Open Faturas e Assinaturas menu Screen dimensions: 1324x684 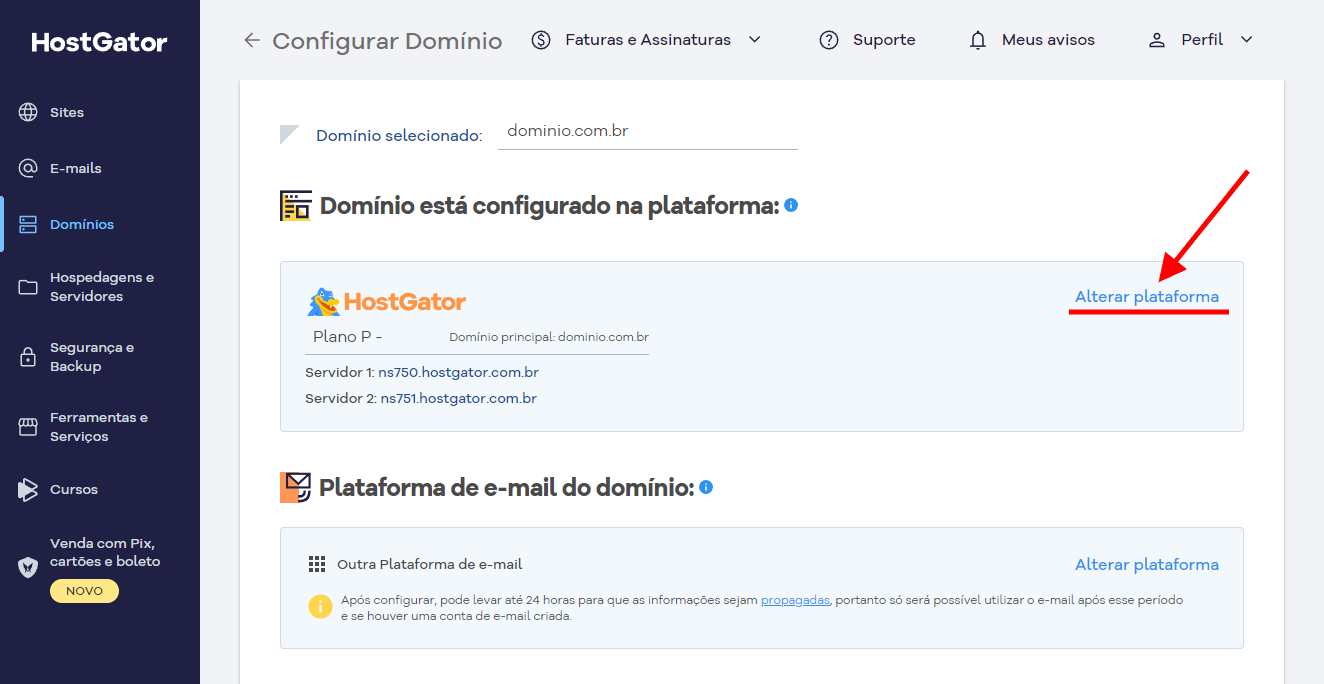pos(646,40)
